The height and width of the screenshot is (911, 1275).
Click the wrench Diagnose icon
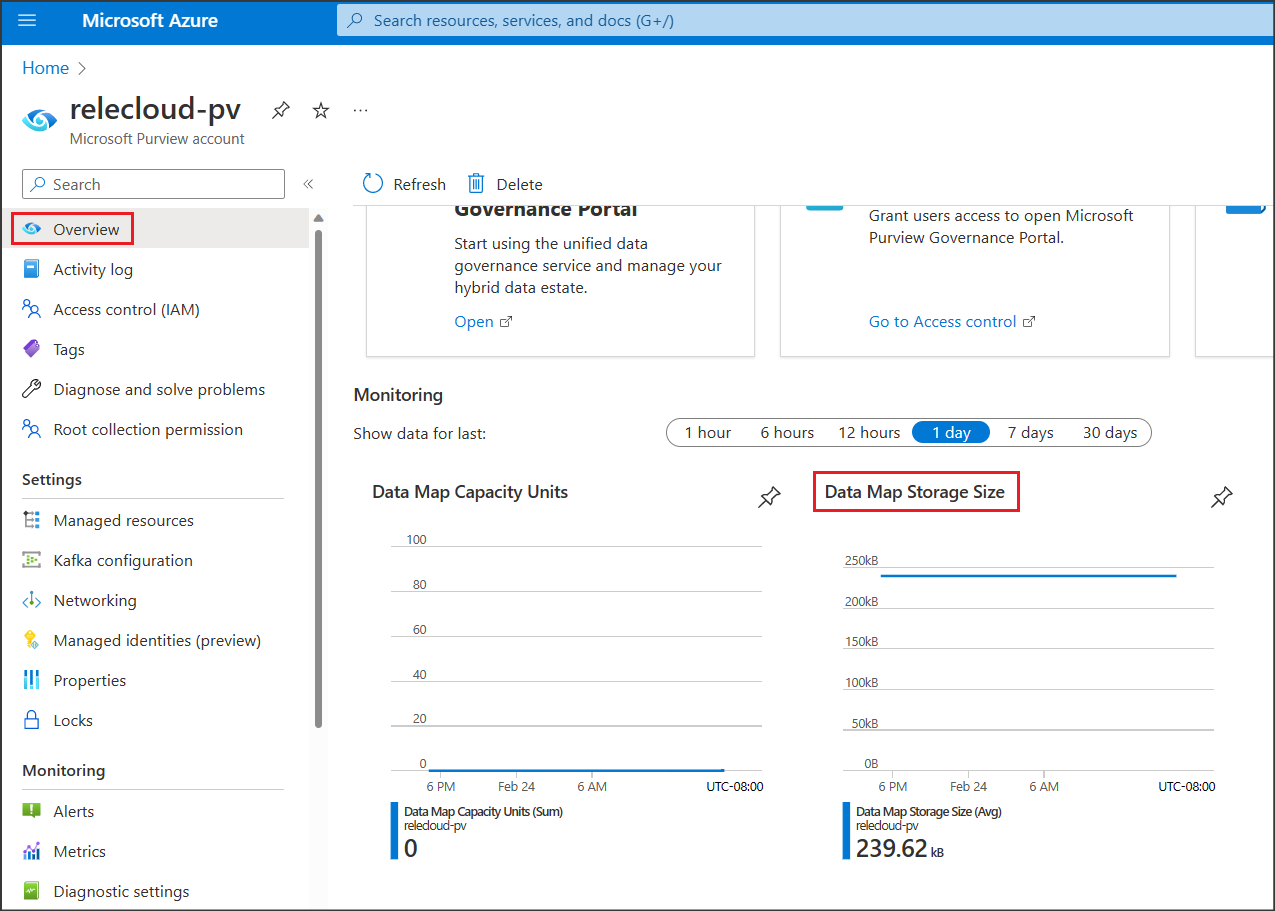click(x=32, y=389)
